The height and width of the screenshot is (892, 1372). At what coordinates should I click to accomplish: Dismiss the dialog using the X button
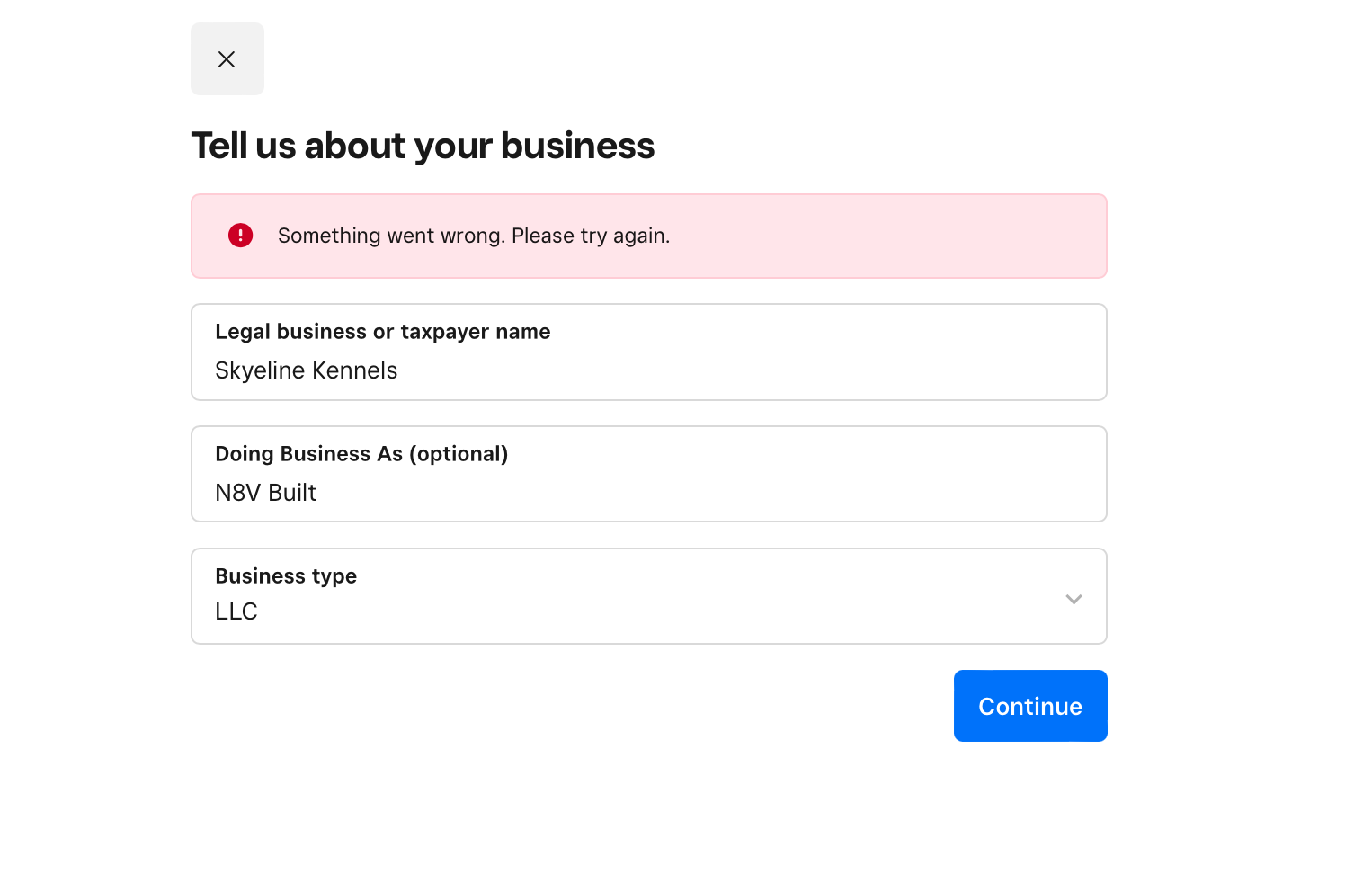tap(227, 58)
